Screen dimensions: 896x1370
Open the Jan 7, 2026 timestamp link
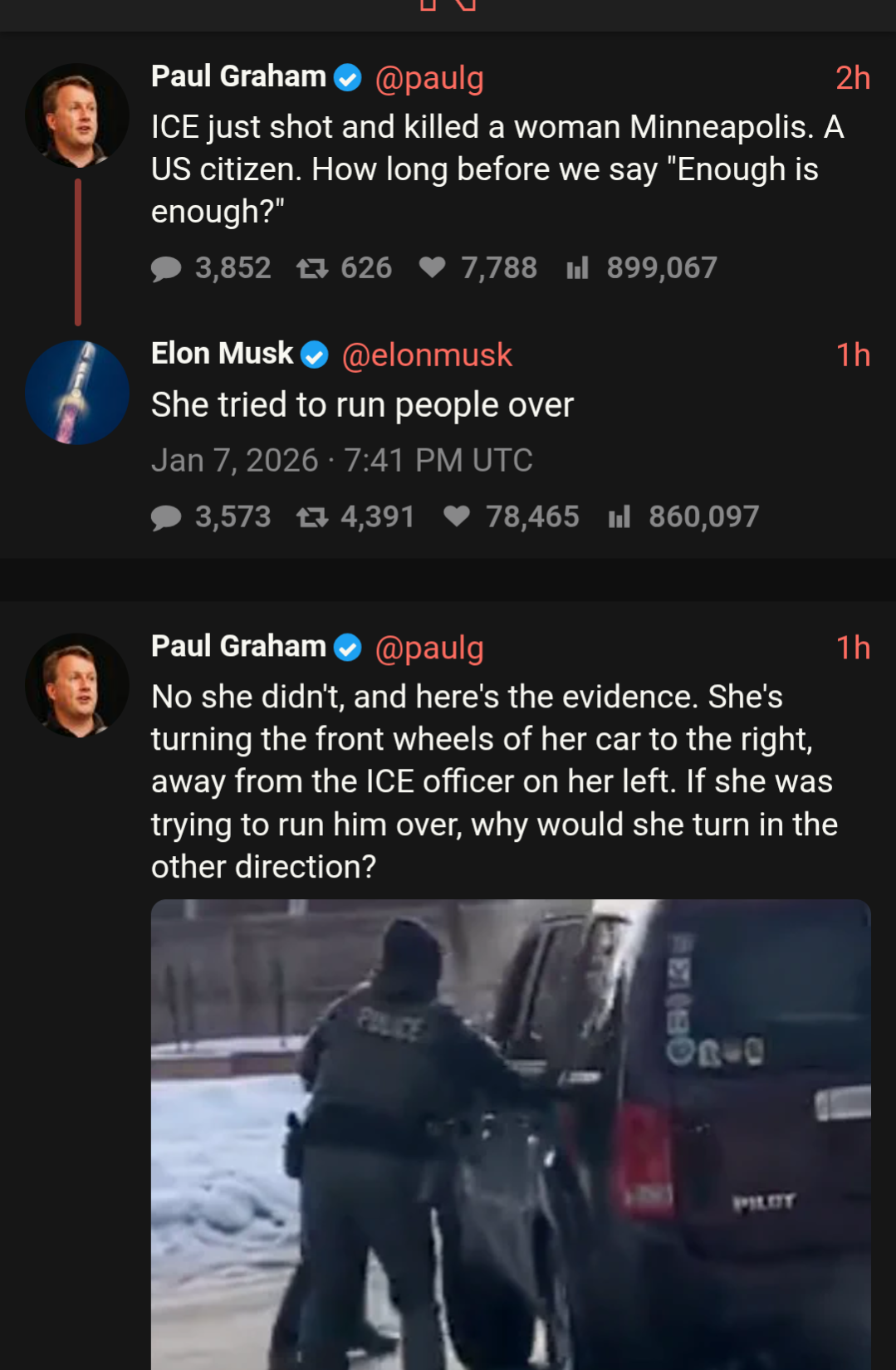(x=341, y=460)
